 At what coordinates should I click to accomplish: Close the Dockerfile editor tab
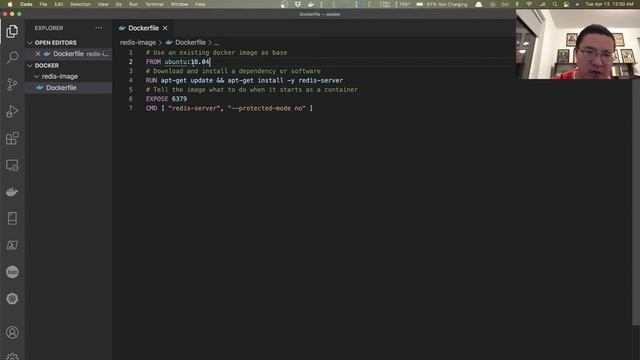pos(165,28)
